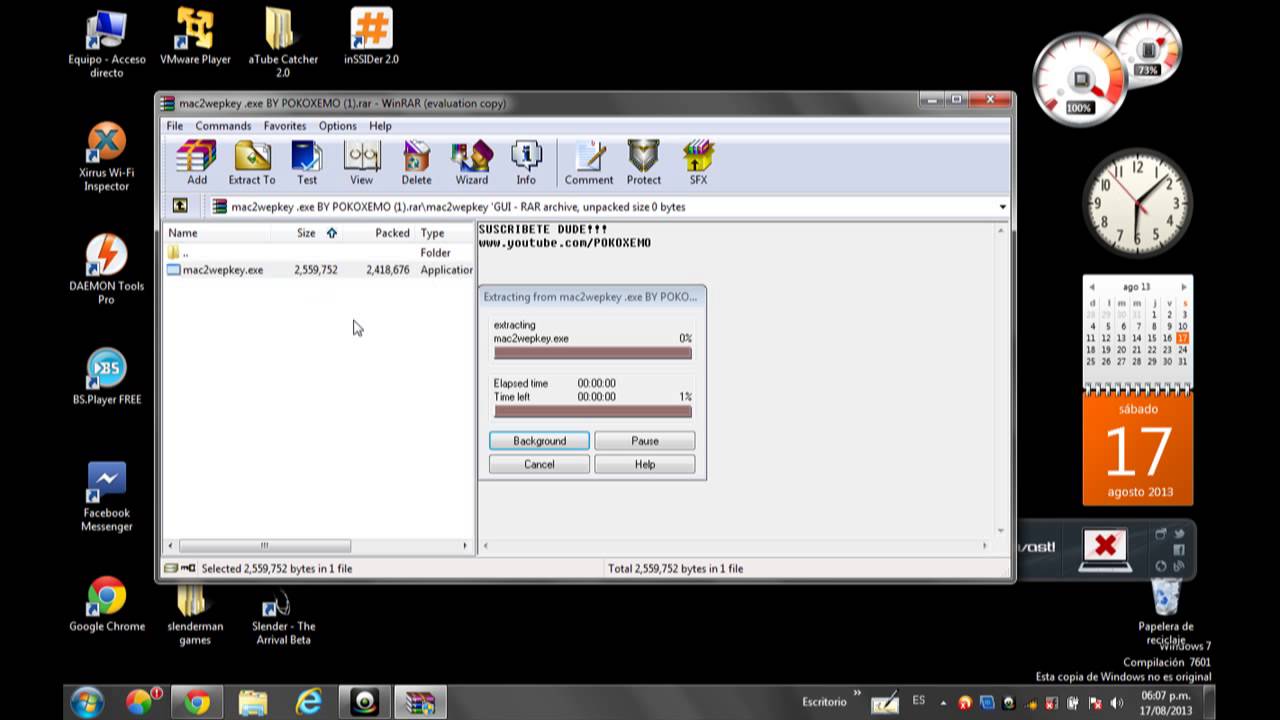Click the CPU meter gadget

[1080, 78]
